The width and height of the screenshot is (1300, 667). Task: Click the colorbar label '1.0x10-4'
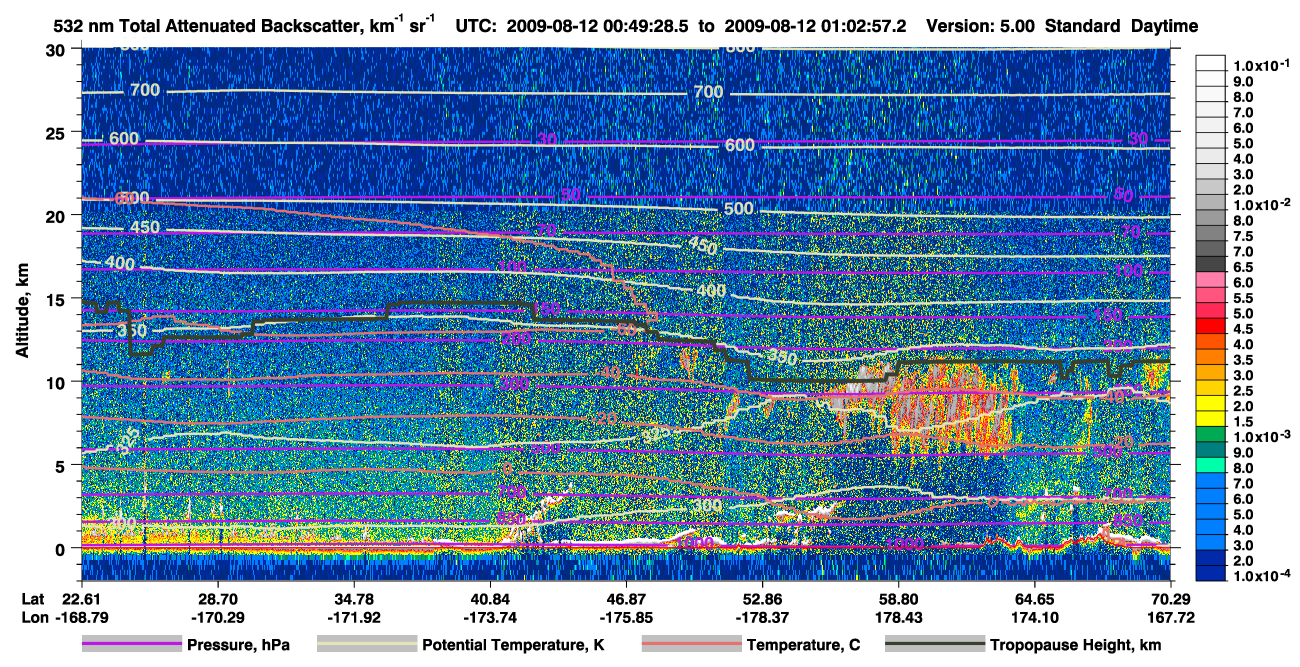pos(1261,577)
